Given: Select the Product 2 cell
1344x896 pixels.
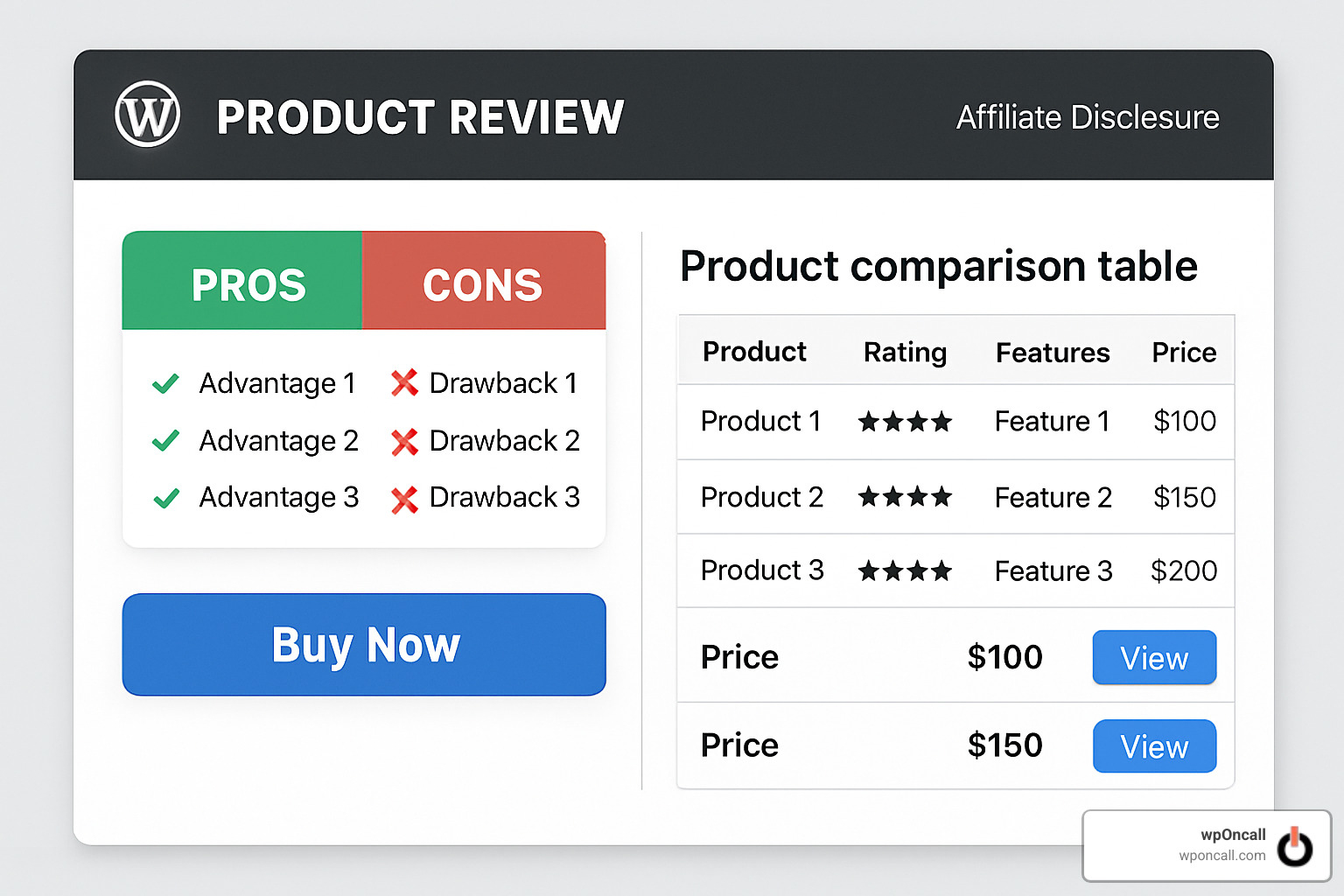Looking at the screenshot, I should (x=762, y=497).
